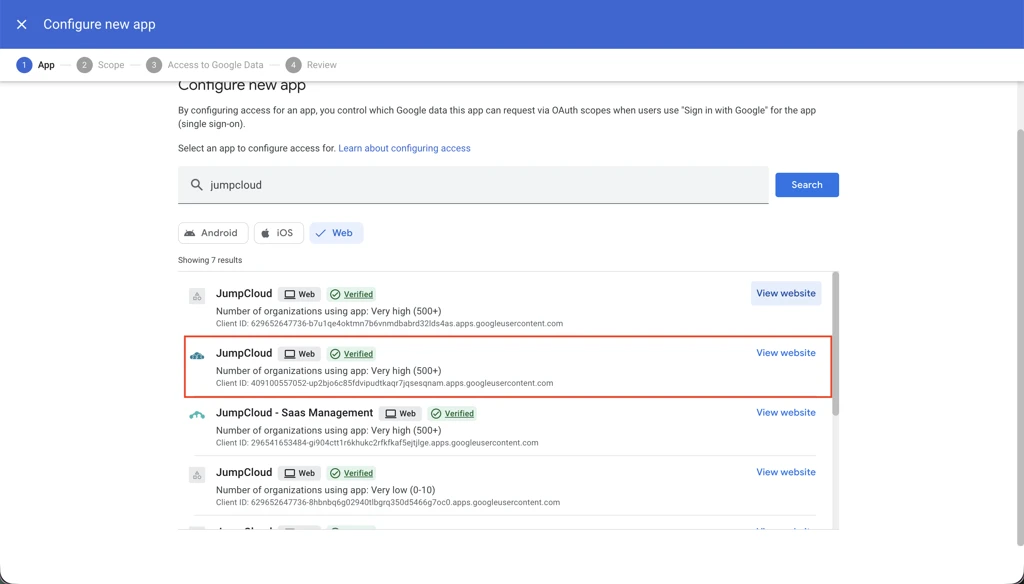The width and height of the screenshot is (1024, 584).
Task: Toggle the iOS platform filter chip
Action: coord(279,233)
